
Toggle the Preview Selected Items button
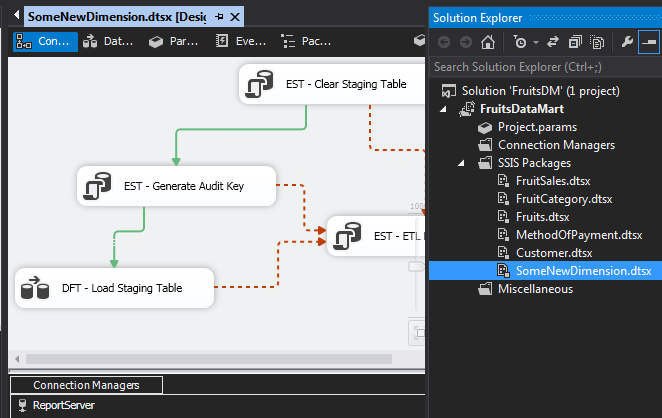648,42
